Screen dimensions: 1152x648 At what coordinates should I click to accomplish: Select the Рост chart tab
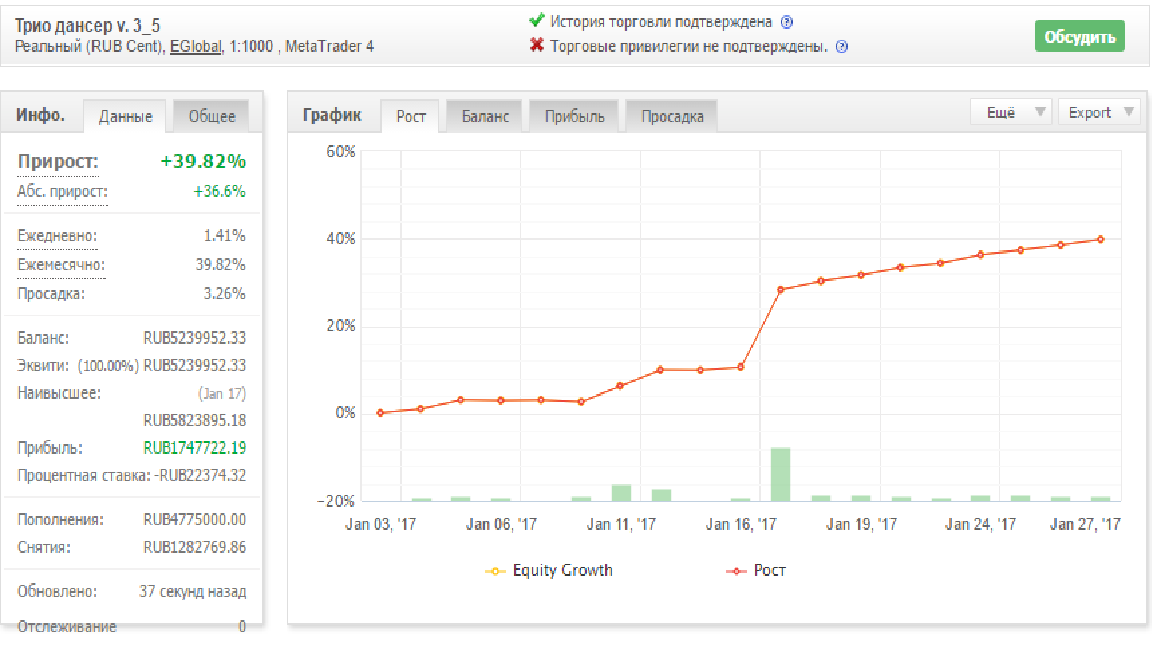(x=411, y=116)
